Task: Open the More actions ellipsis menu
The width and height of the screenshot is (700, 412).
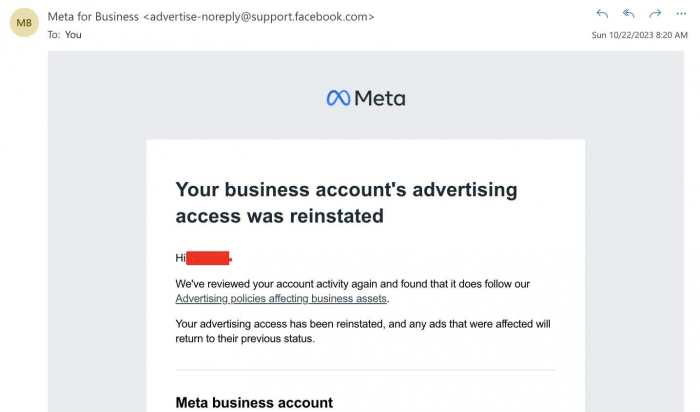Action: click(x=680, y=14)
